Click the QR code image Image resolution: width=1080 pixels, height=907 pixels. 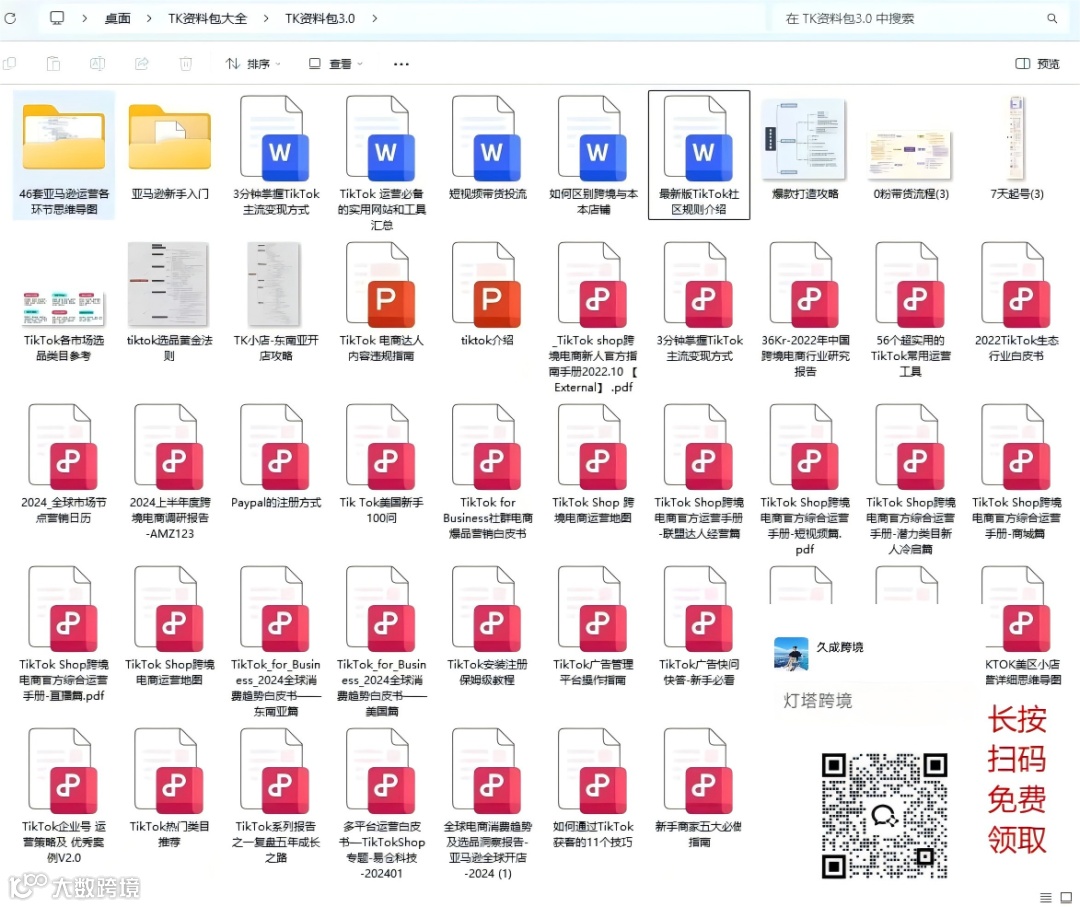coord(885,815)
